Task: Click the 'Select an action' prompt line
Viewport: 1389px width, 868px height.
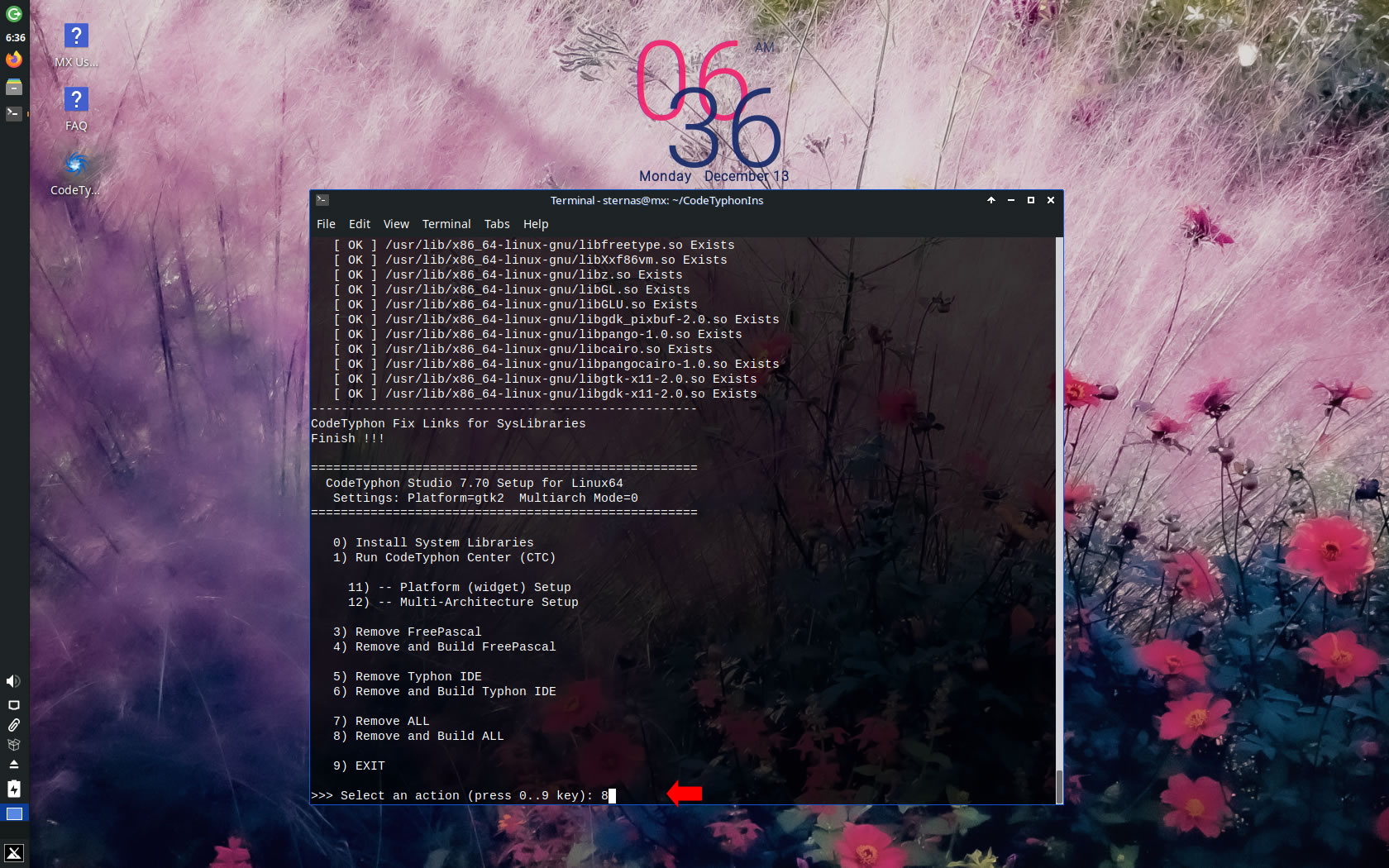Action: 463,796
